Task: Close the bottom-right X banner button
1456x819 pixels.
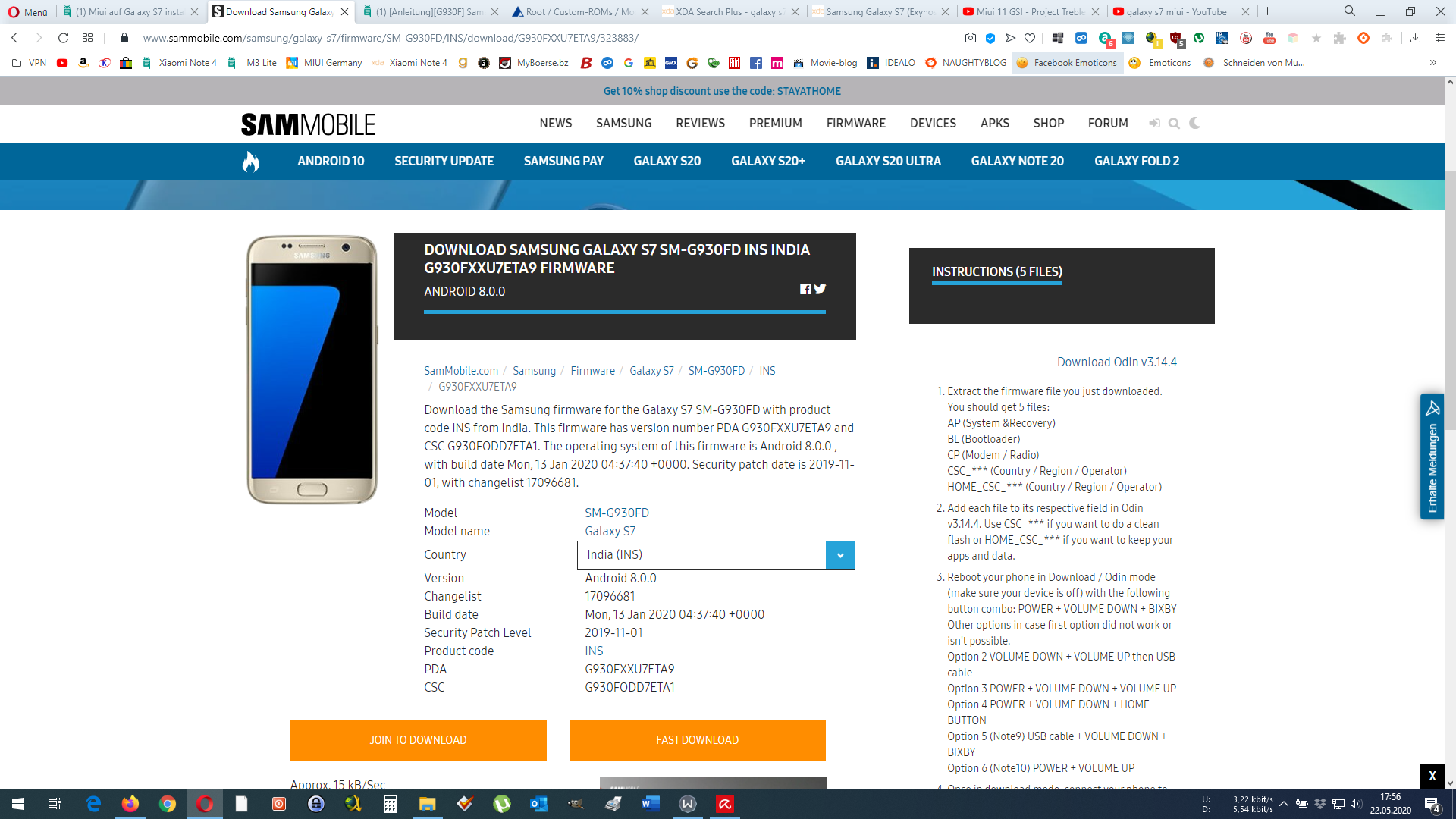Action: 1432,776
